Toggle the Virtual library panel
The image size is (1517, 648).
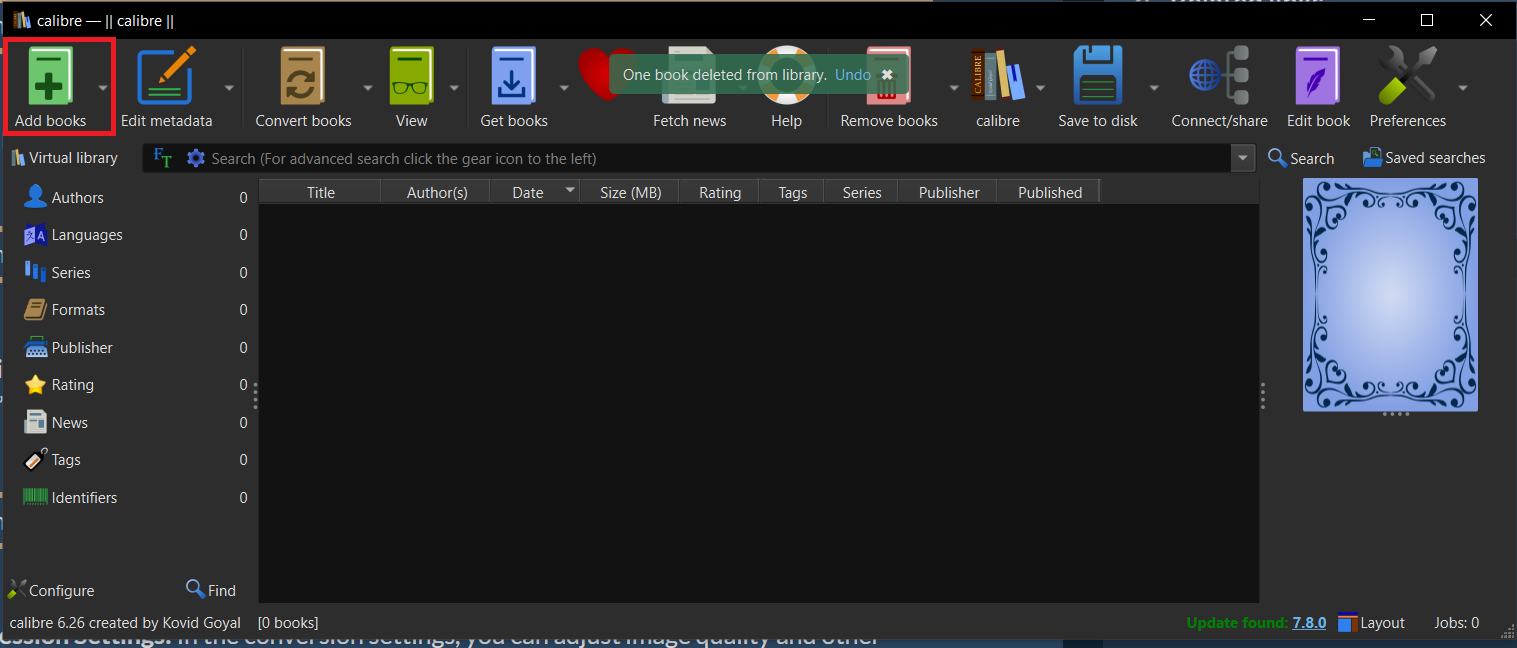tap(65, 157)
